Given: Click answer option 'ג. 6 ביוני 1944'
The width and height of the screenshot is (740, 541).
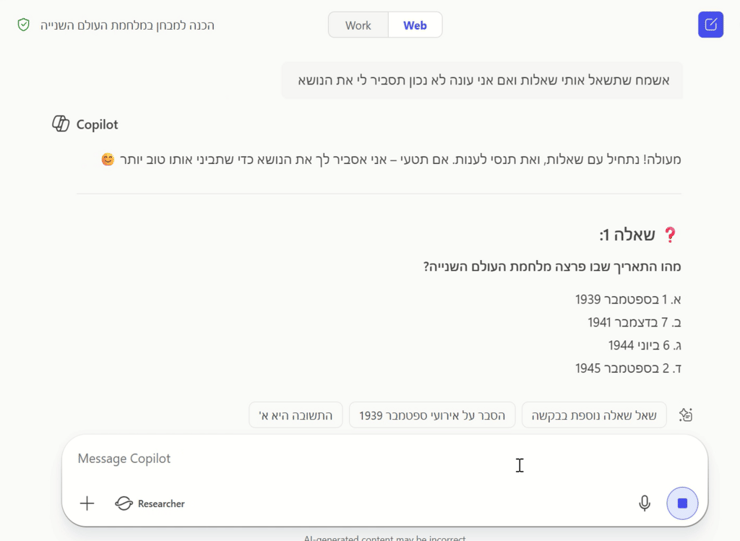Looking at the screenshot, I should point(645,346).
